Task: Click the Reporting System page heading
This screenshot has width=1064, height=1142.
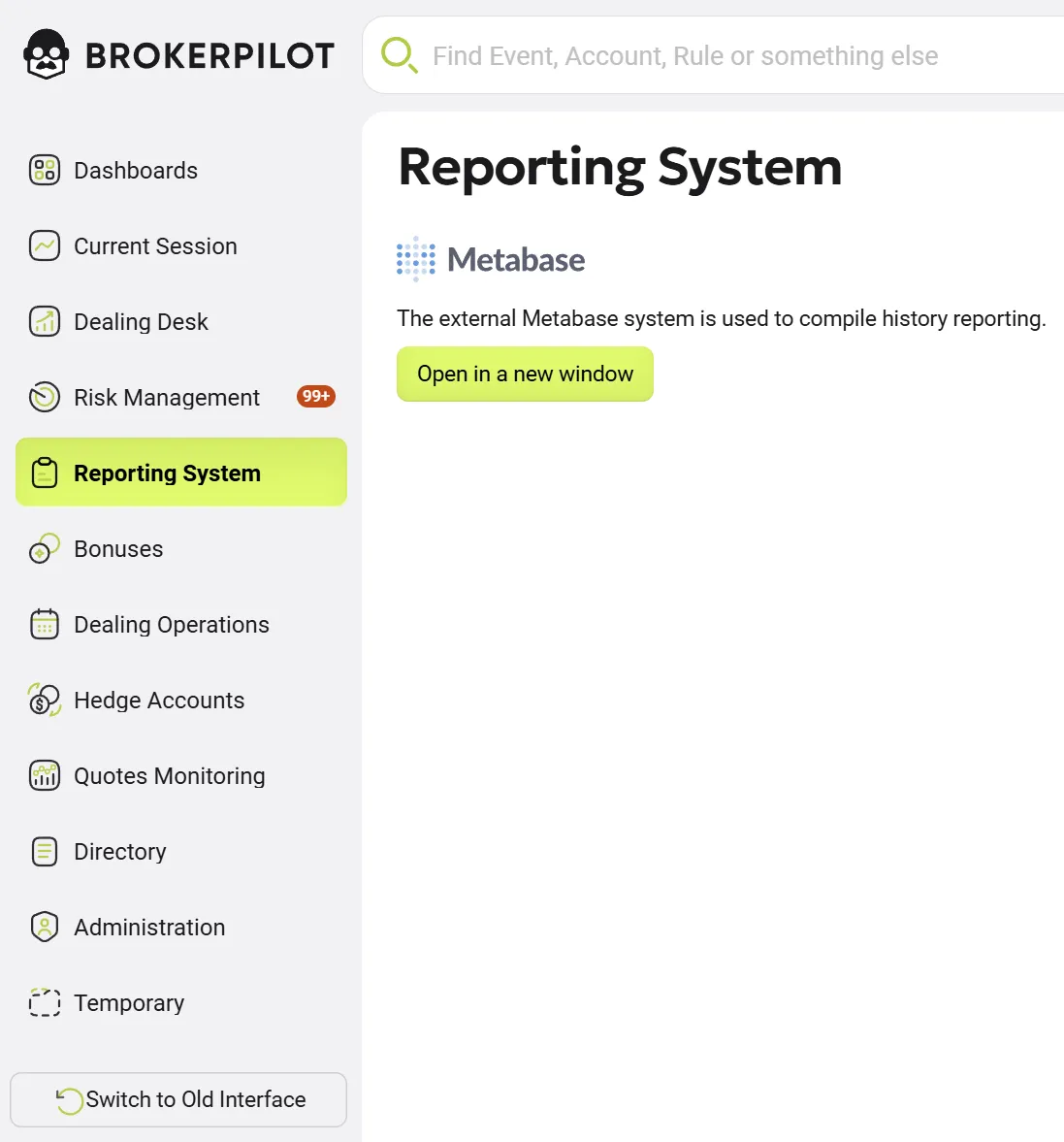Action: tap(620, 168)
